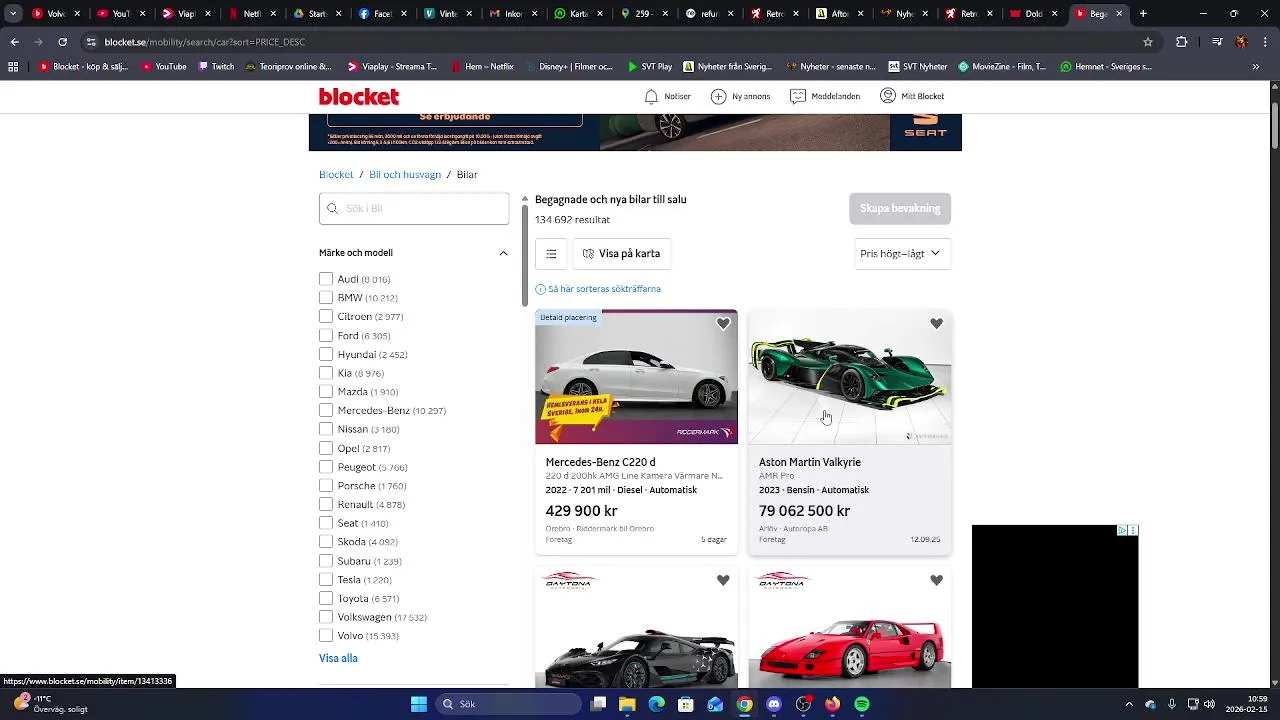Show more bookmarks with the chevron
The width and height of the screenshot is (1280, 720).
click(x=1256, y=67)
